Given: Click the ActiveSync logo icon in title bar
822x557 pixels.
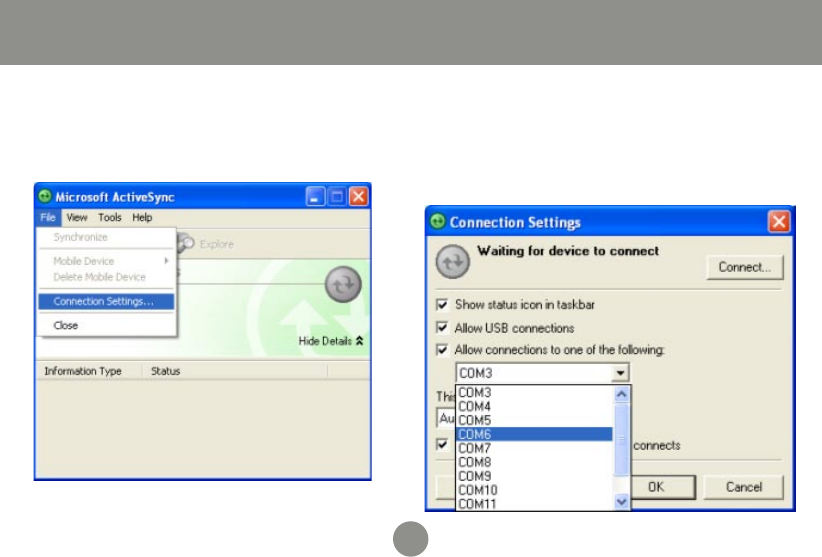Looking at the screenshot, I should [x=45, y=196].
